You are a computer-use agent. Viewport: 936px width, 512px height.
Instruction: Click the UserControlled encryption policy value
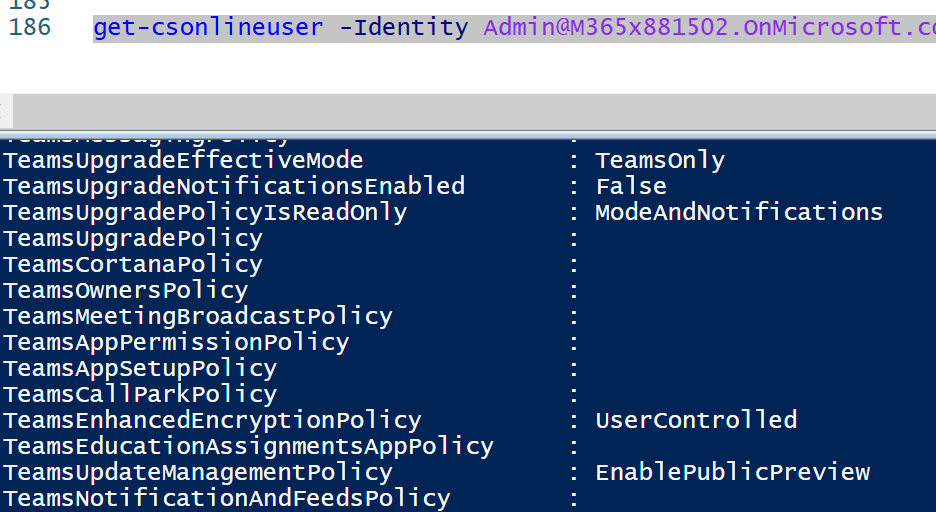696,420
